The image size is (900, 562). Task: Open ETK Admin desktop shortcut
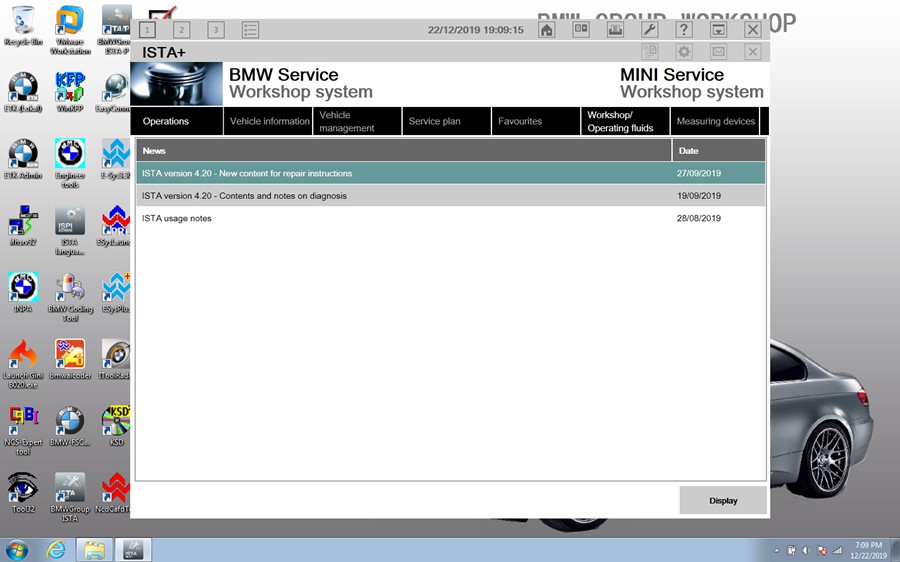(x=23, y=159)
